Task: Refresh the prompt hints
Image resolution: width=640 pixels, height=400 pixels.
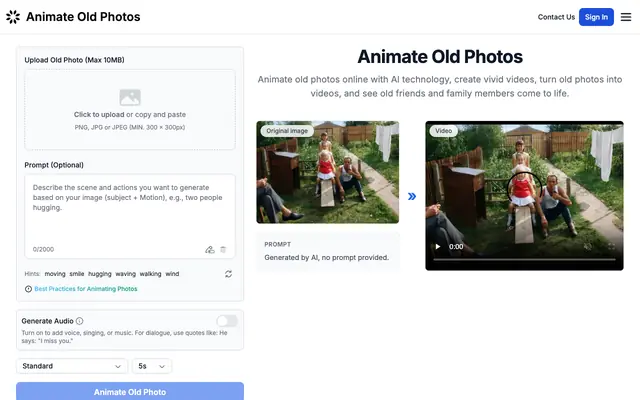Action: click(229, 274)
